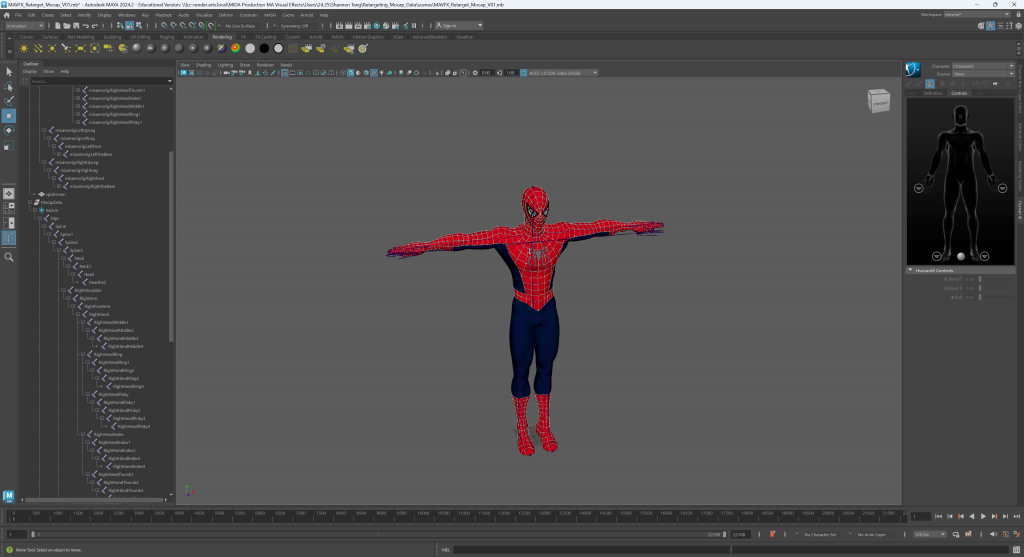Open the Windows menu
Screen dimensions: 1024x557
(127, 15)
